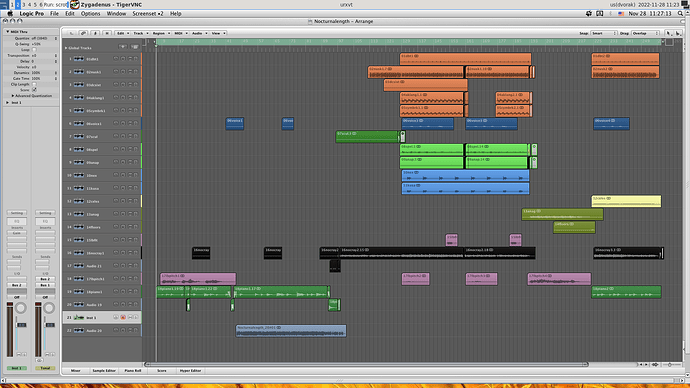Open the Spotlight magnifier in the menu bar

click(680, 14)
